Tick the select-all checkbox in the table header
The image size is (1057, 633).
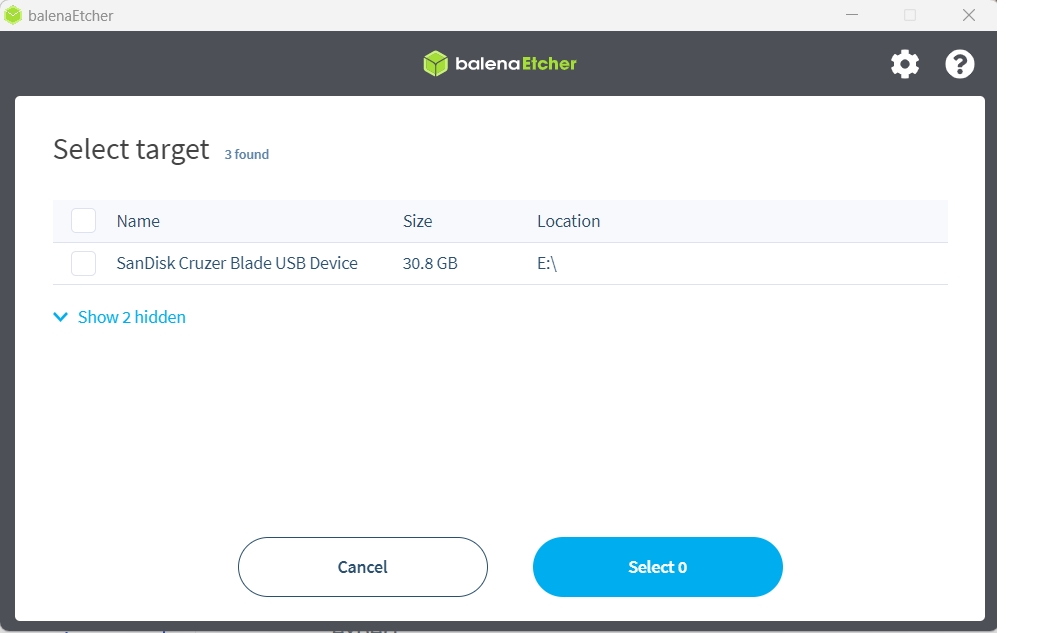[84, 221]
